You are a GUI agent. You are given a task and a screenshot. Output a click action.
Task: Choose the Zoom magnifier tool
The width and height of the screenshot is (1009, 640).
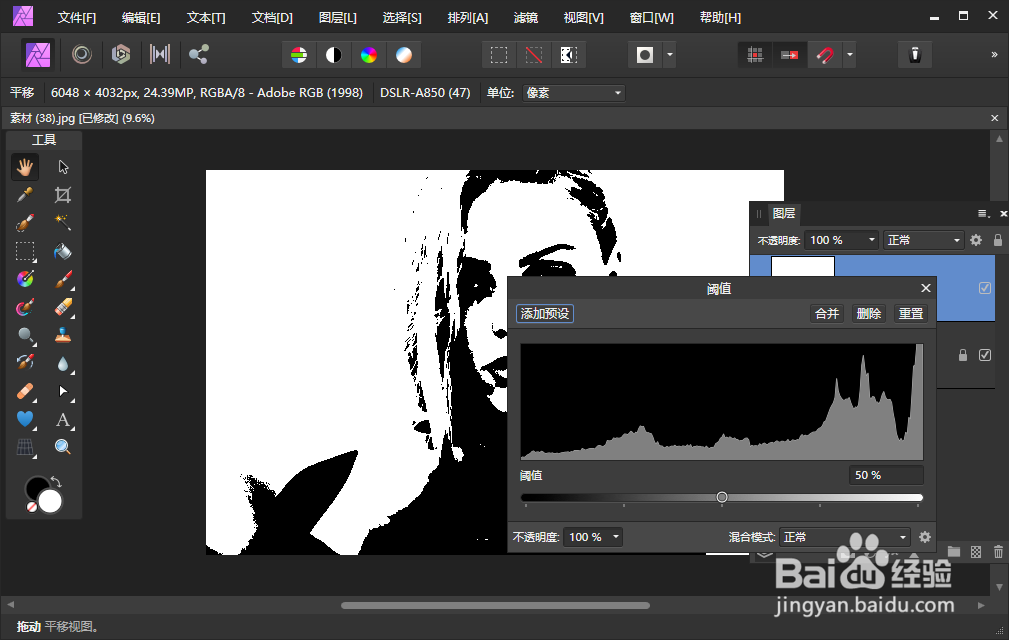63,447
